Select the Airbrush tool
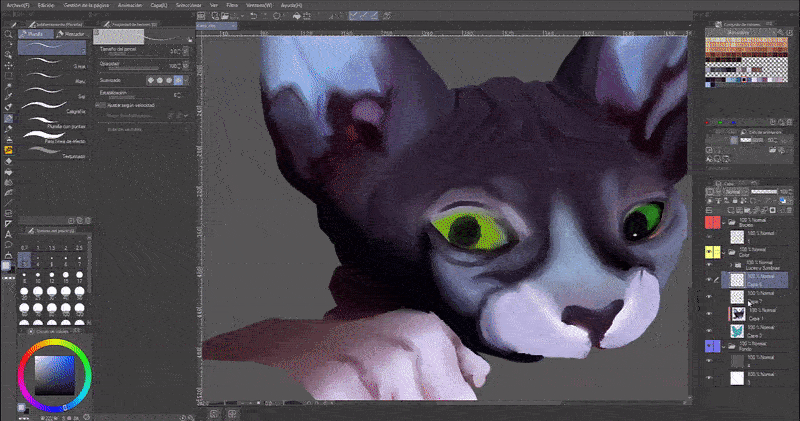Image resolution: width=800 pixels, height=421 pixels. click(x=9, y=139)
